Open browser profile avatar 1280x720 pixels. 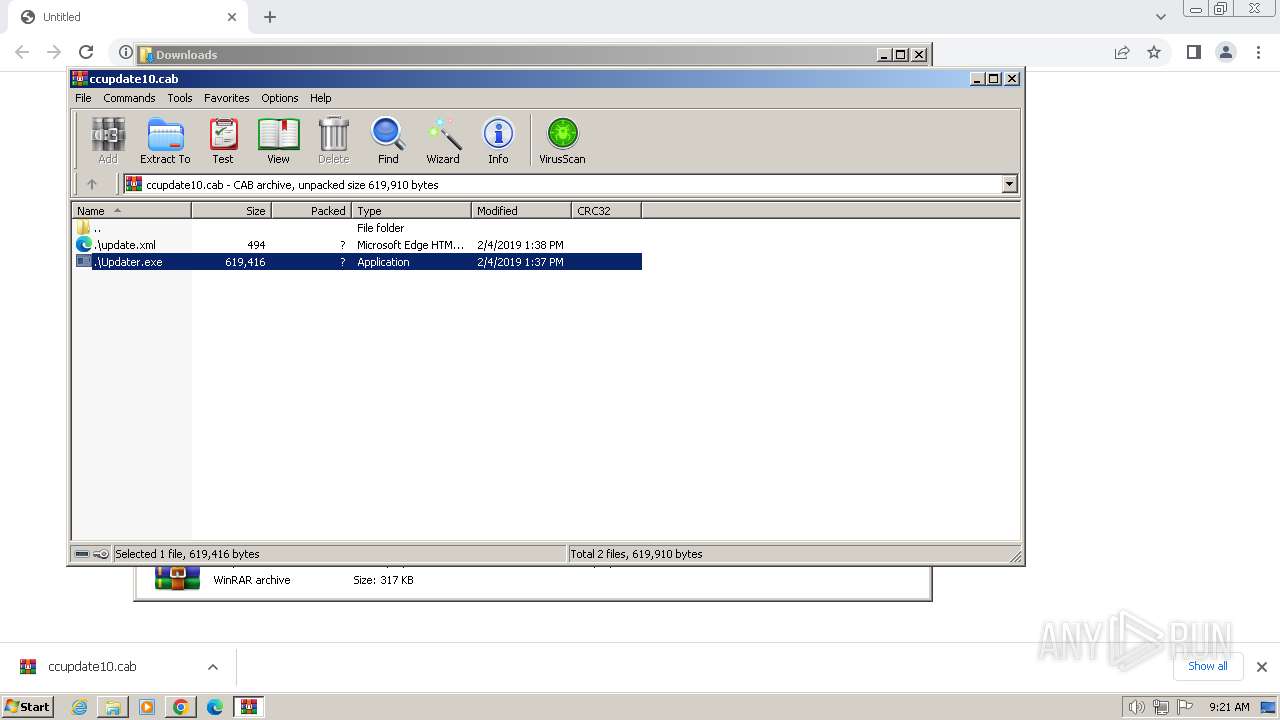(x=1226, y=52)
